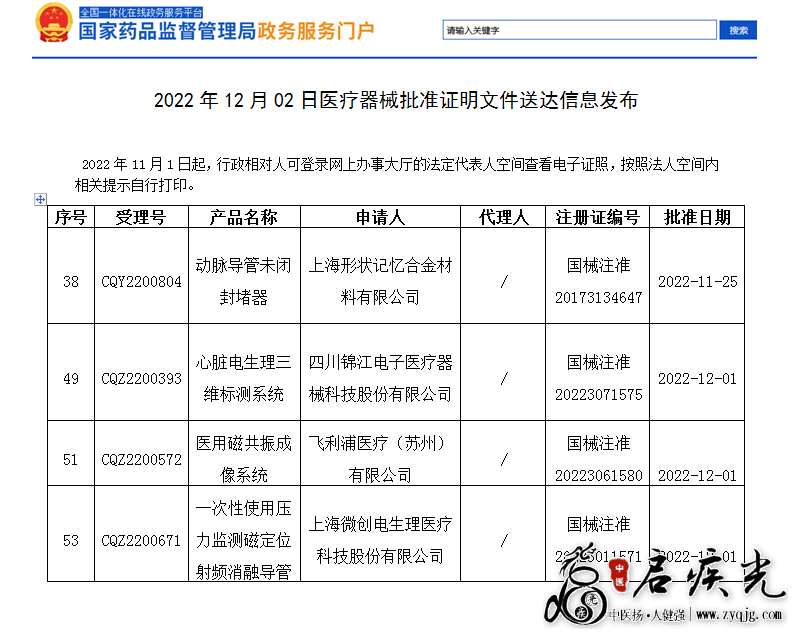Click the table move handle icon

pos(40,199)
